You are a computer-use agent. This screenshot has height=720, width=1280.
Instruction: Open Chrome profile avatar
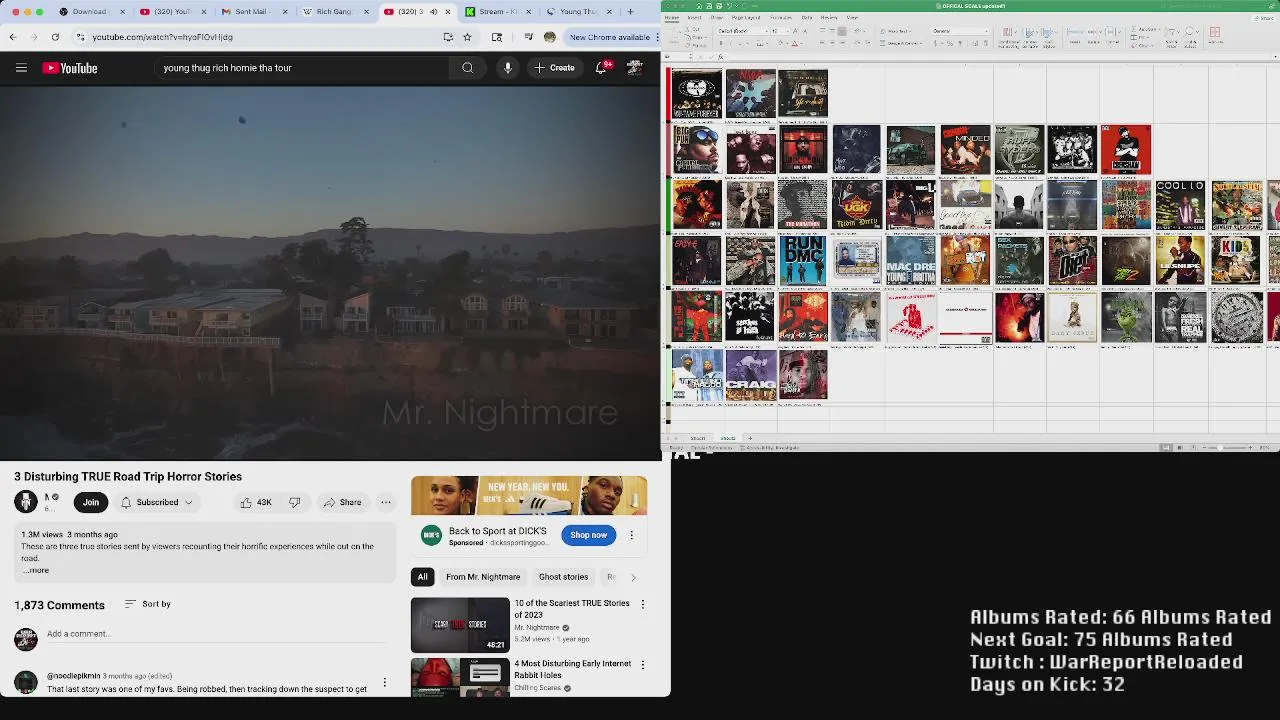pyautogui.click(x=549, y=37)
